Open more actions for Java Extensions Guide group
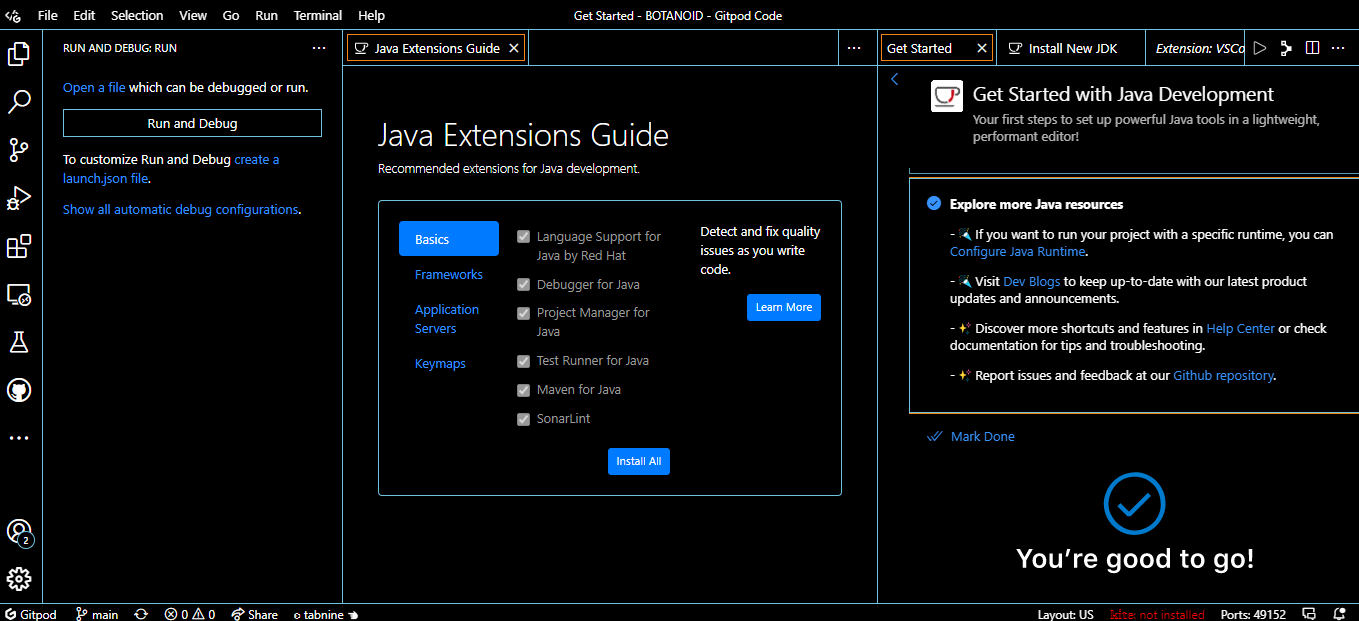This screenshot has width=1359, height=621. click(854, 48)
